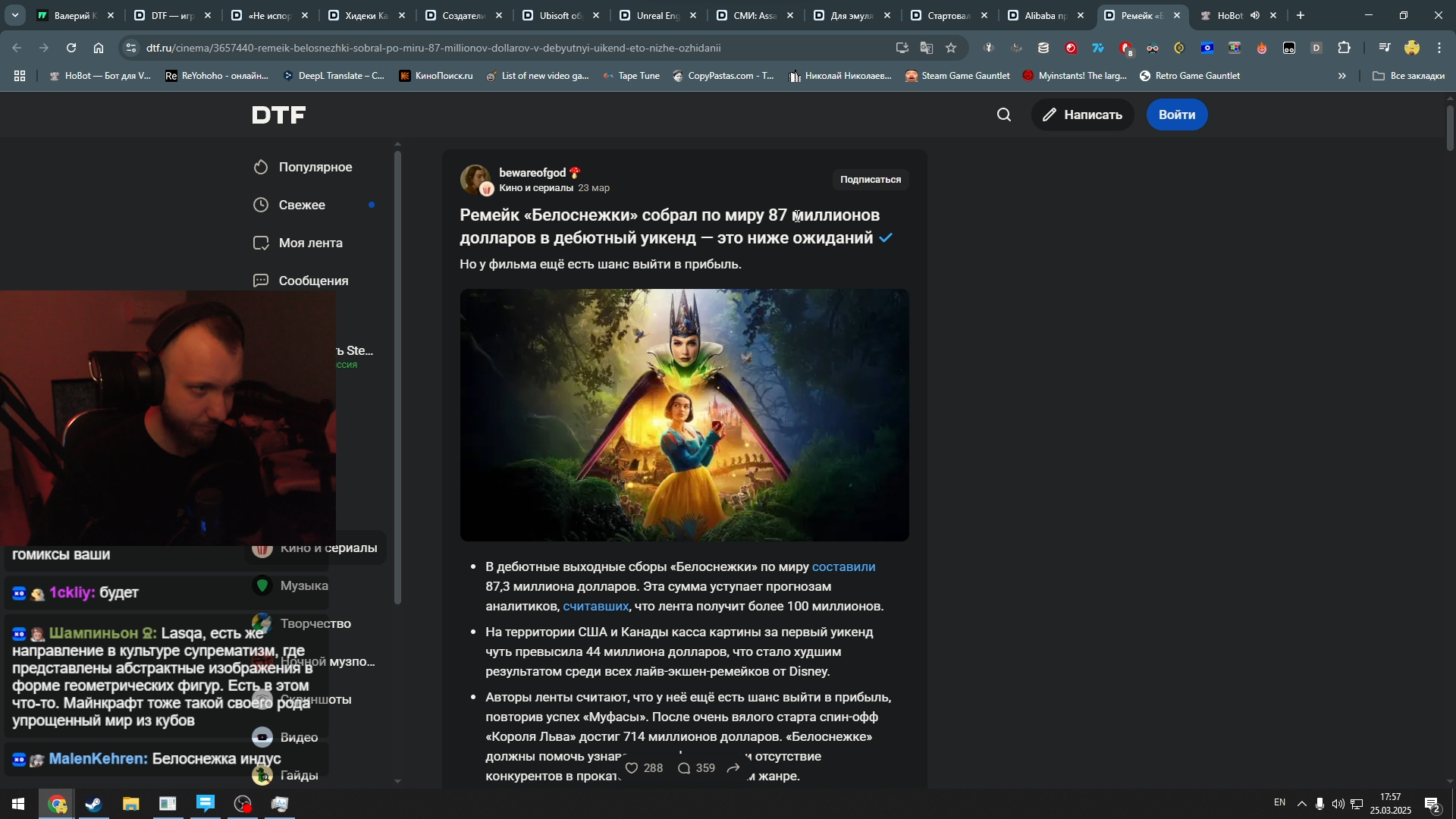Share the article via arrow icon
This screenshot has width=1456, height=819.
coord(733,769)
